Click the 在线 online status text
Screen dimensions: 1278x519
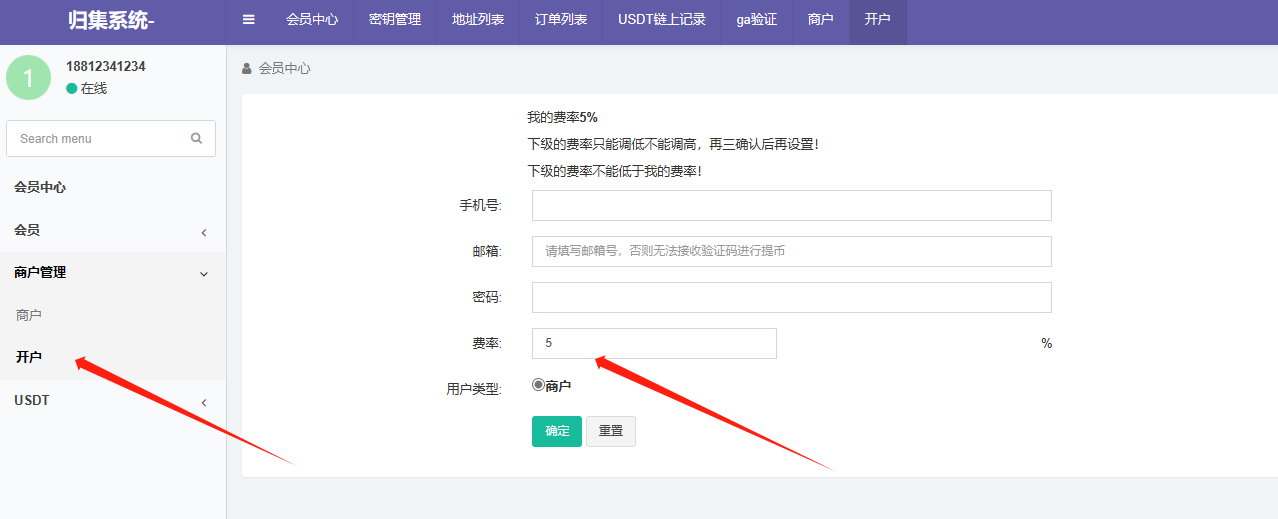point(94,88)
